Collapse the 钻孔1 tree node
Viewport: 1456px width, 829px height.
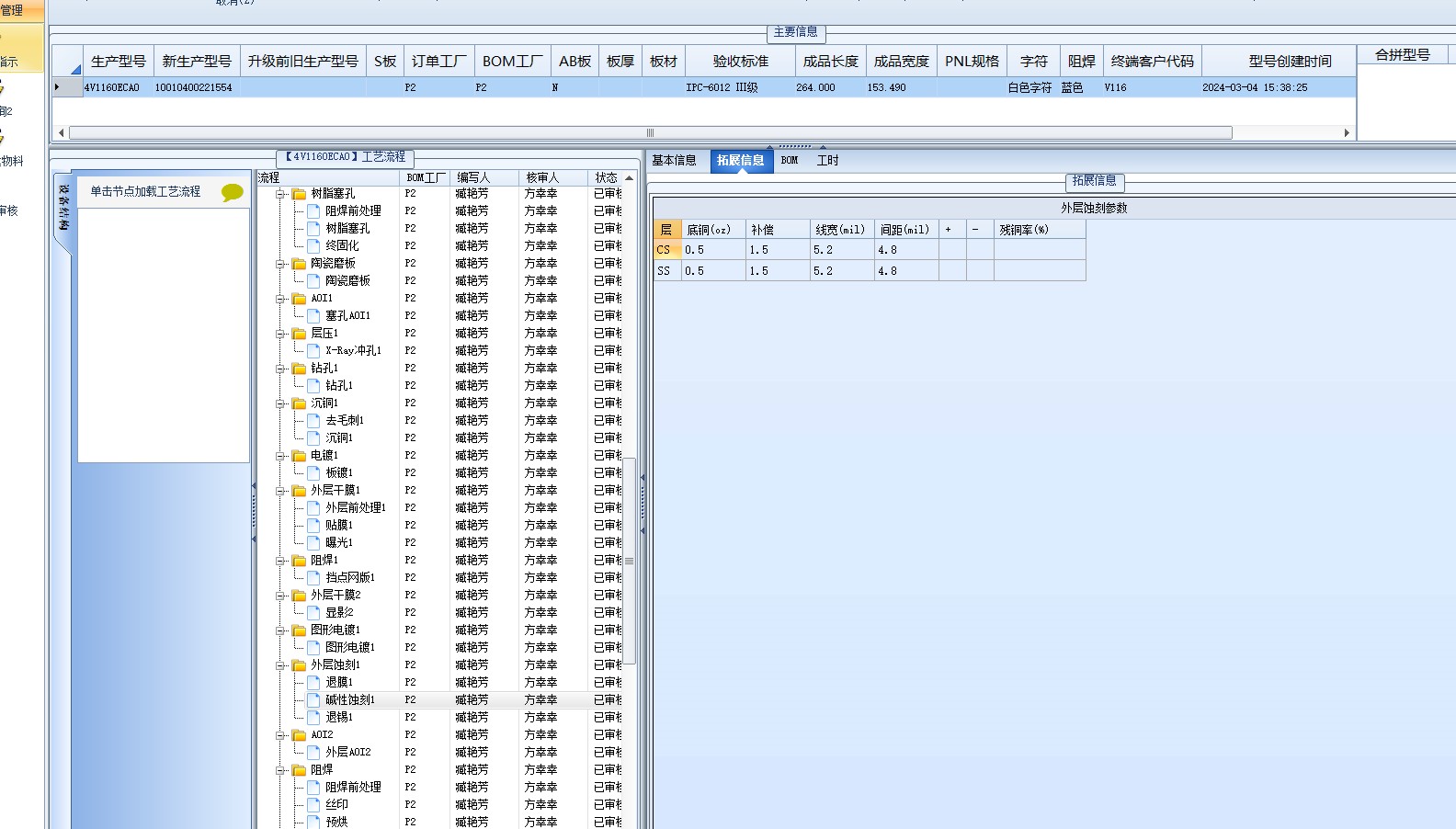(280, 369)
